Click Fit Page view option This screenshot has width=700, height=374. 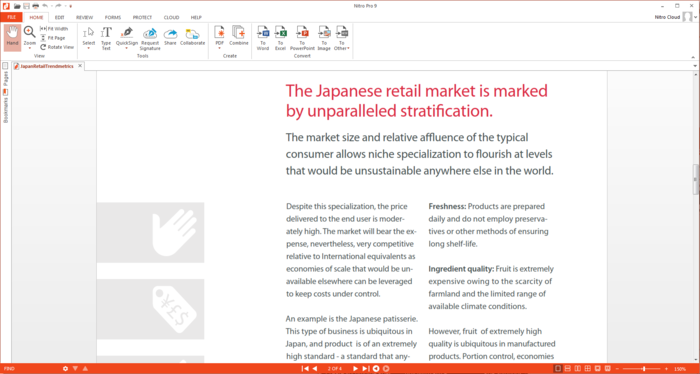point(53,38)
